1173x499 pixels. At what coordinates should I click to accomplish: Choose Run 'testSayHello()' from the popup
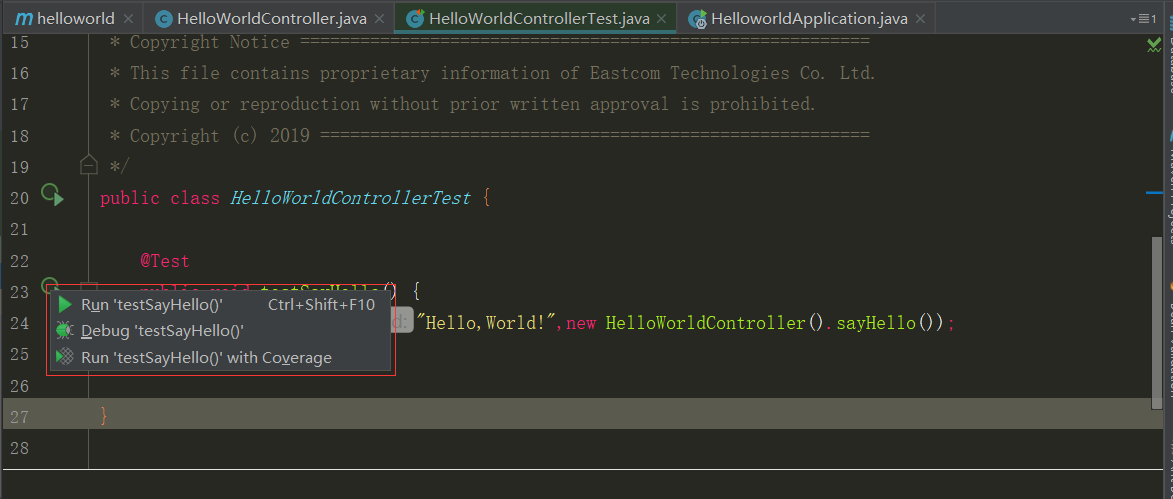(x=220, y=304)
